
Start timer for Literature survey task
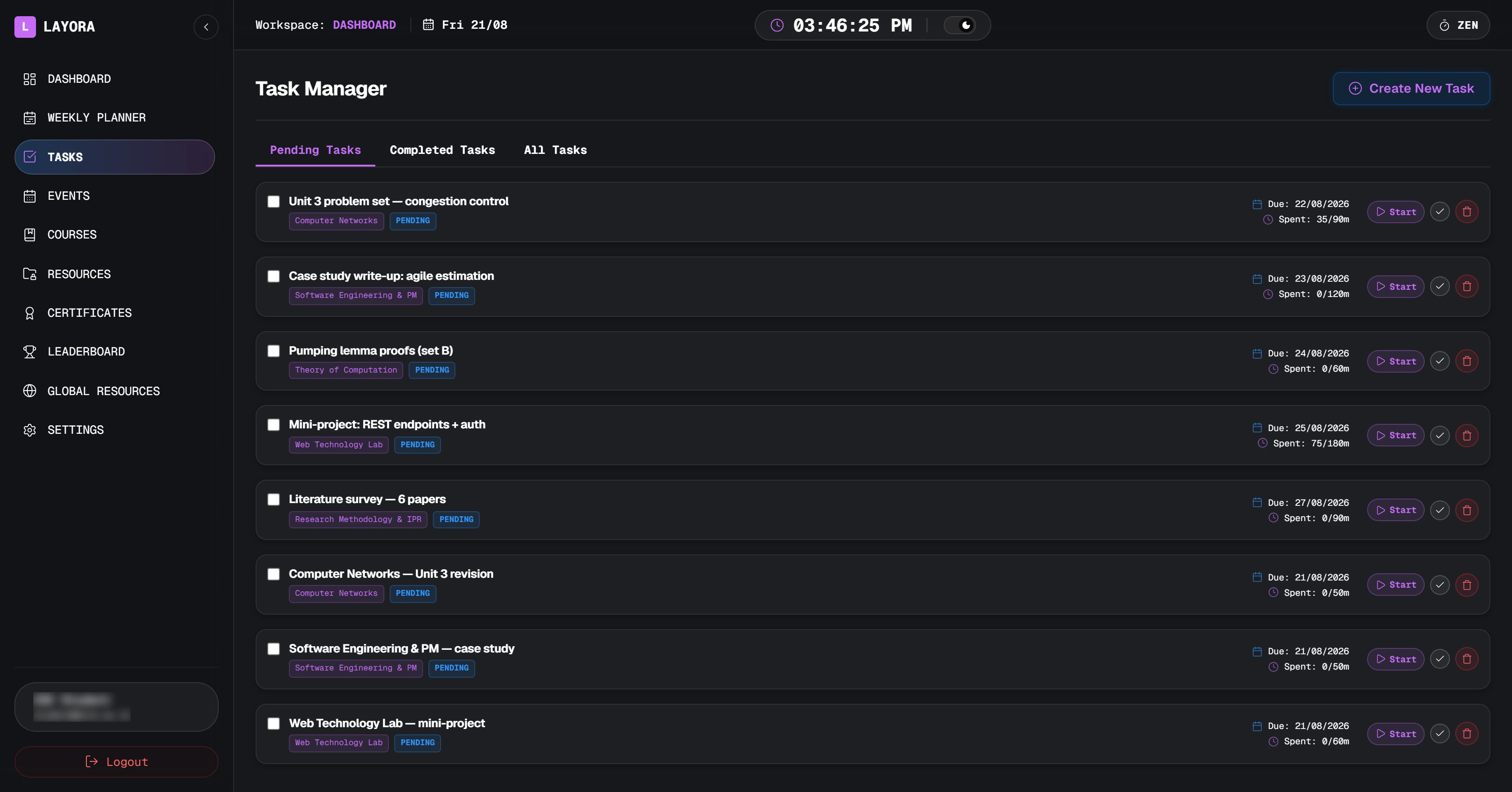tap(1395, 510)
